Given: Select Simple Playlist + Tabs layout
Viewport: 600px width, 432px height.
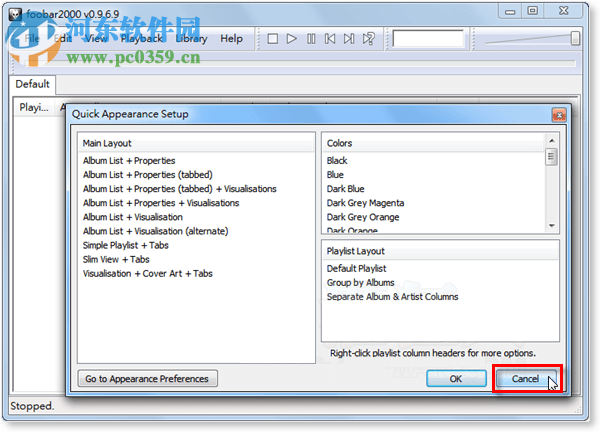Looking at the screenshot, I should pyautogui.click(x=126, y=246).
